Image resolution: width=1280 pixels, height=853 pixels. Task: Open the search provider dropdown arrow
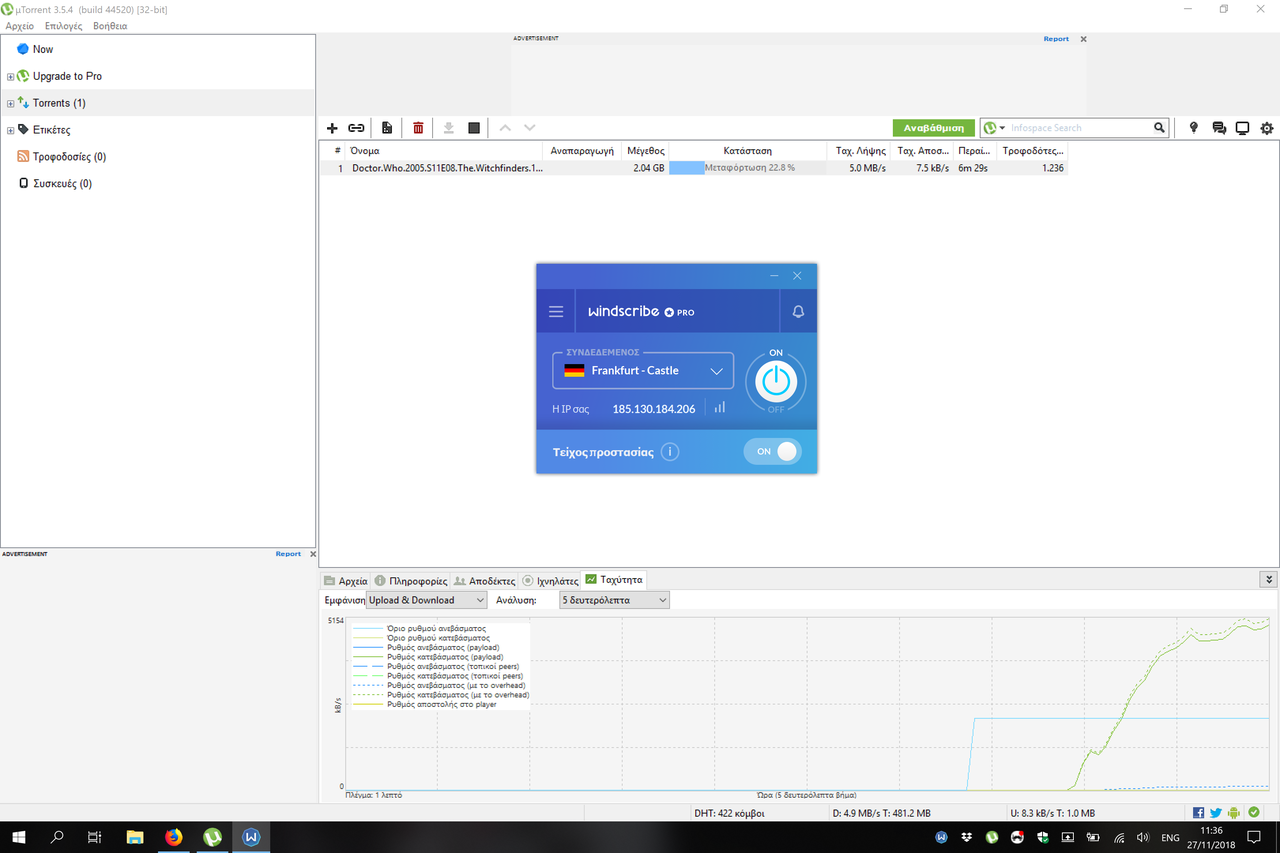click(x=1002, y=128)
